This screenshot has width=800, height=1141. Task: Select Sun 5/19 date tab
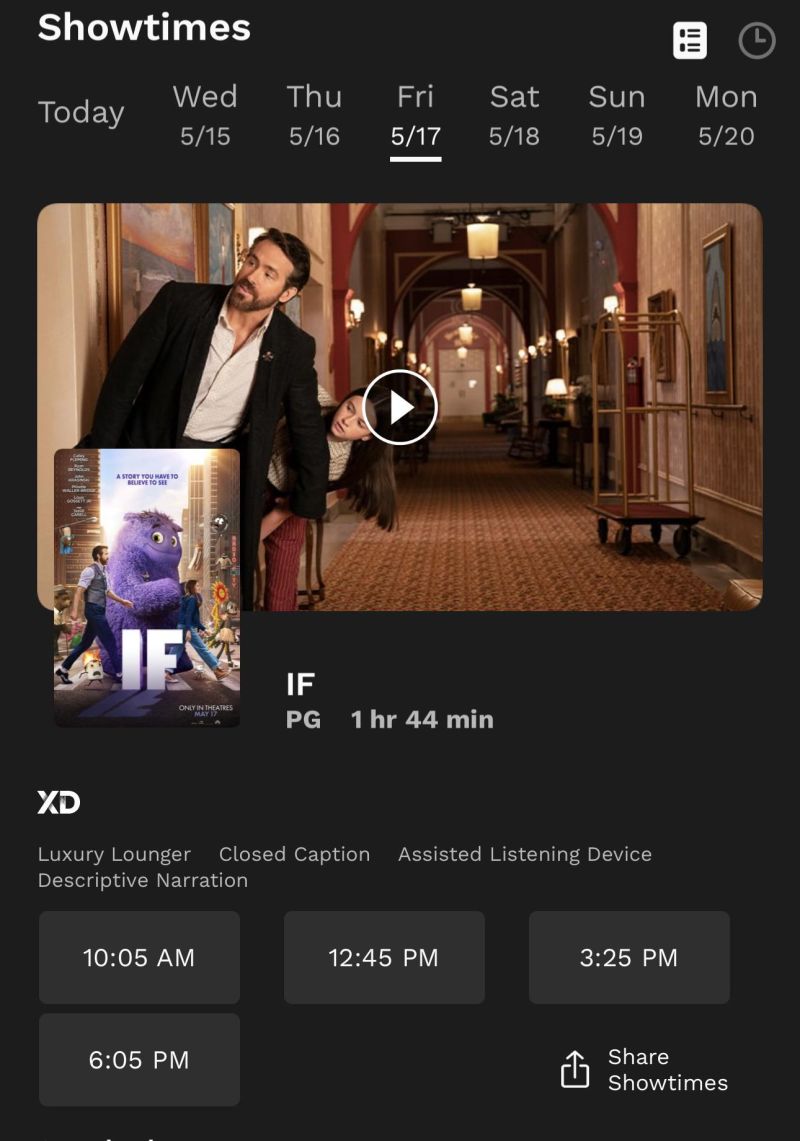click(x=617, y=116)
